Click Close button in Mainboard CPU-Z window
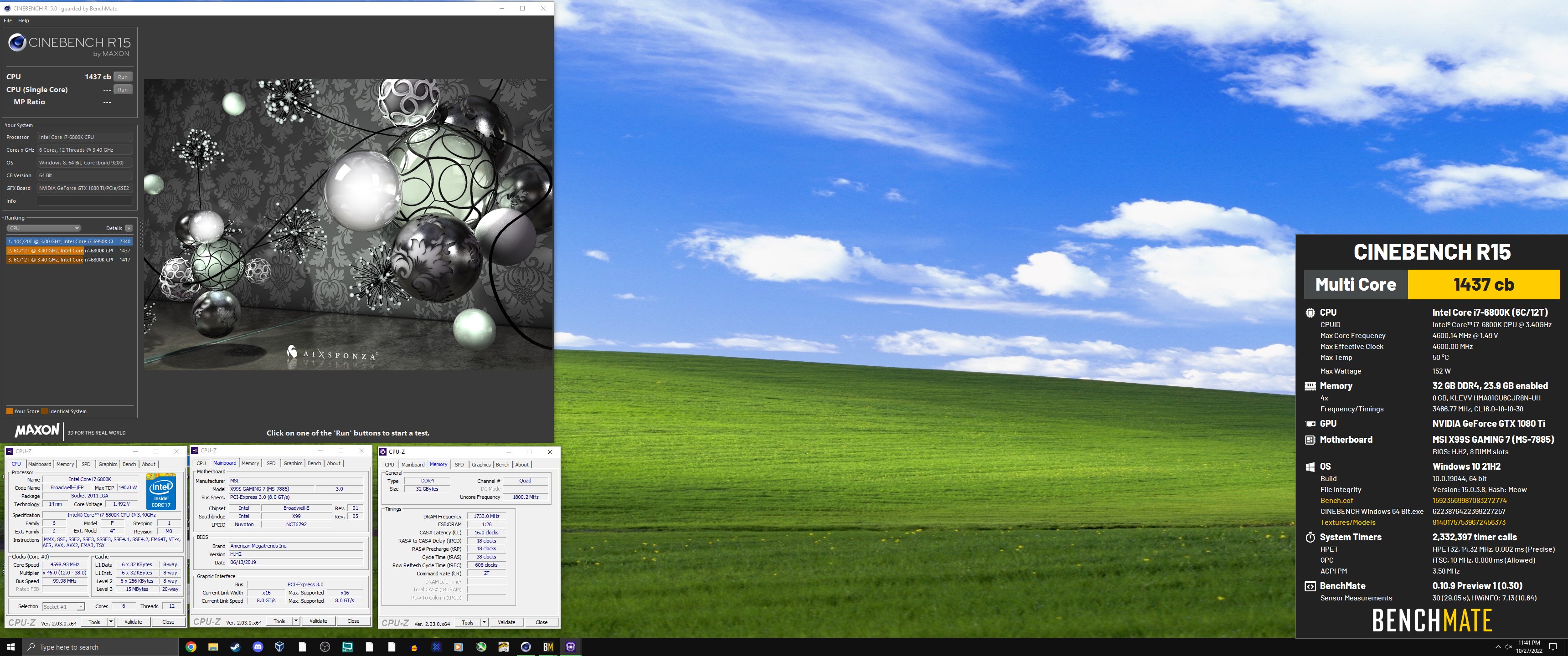Screen dimensions: 1568x656 click(353, 621)
